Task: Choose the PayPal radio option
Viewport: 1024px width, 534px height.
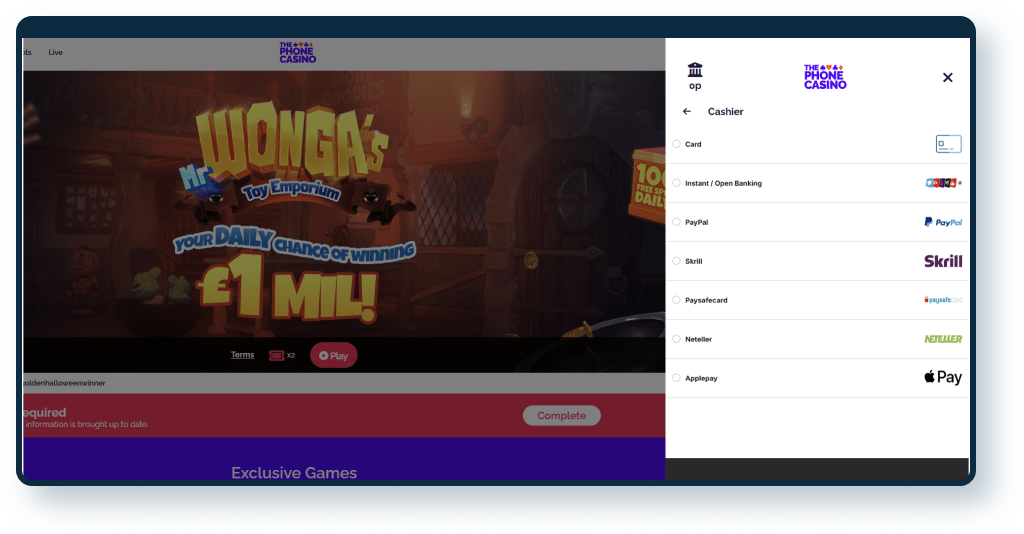Action: (677, 222)
